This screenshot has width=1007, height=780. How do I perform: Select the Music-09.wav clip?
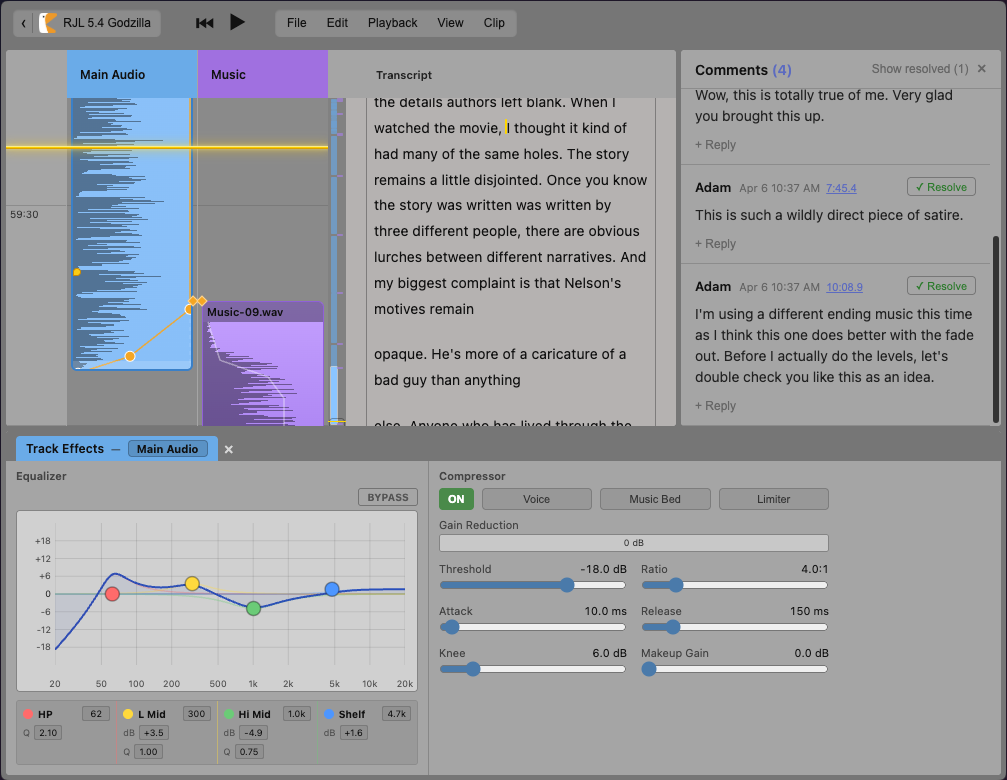coord(263,363)
